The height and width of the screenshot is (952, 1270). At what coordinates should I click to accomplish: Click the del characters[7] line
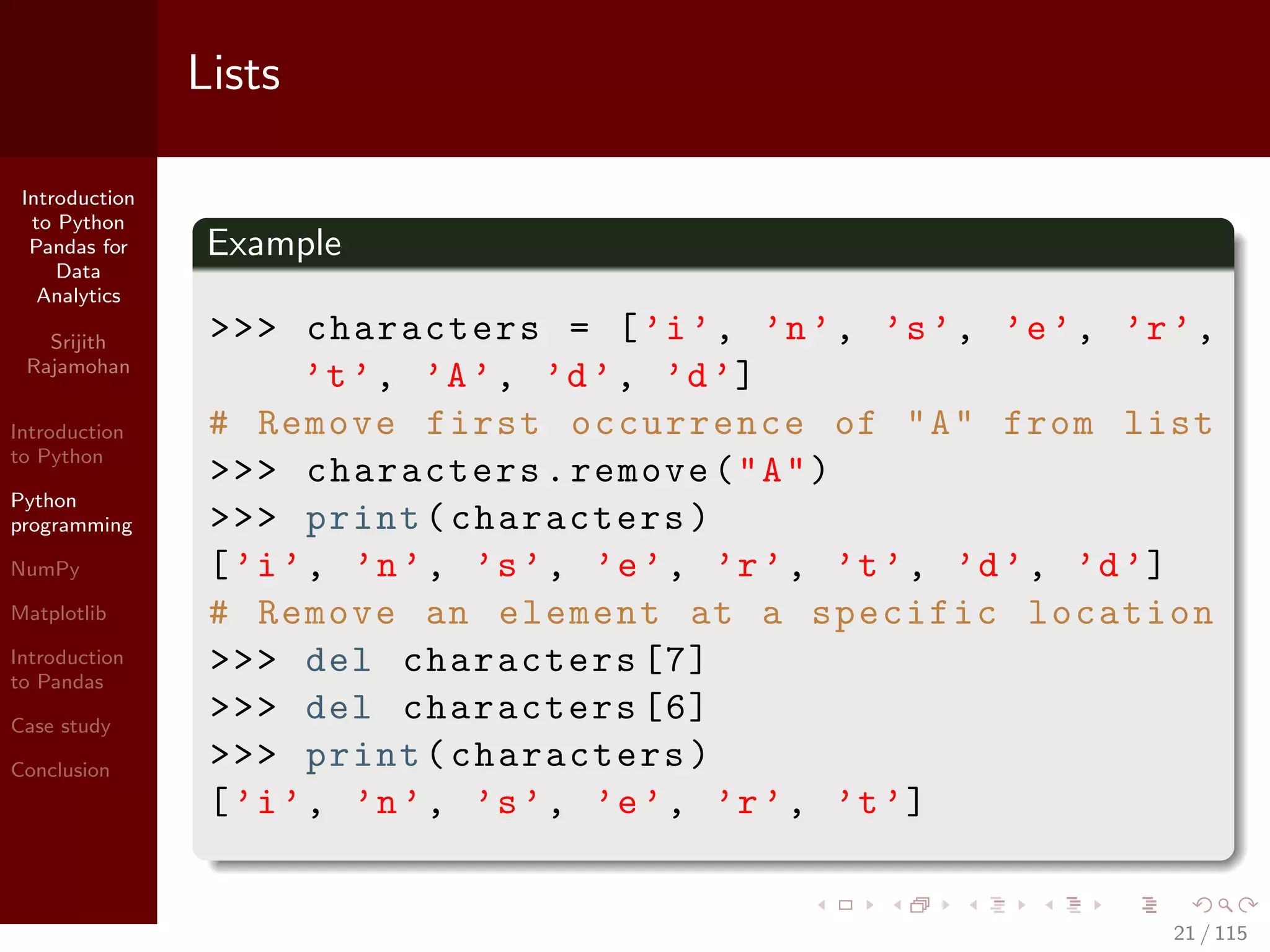click(458, 660)
